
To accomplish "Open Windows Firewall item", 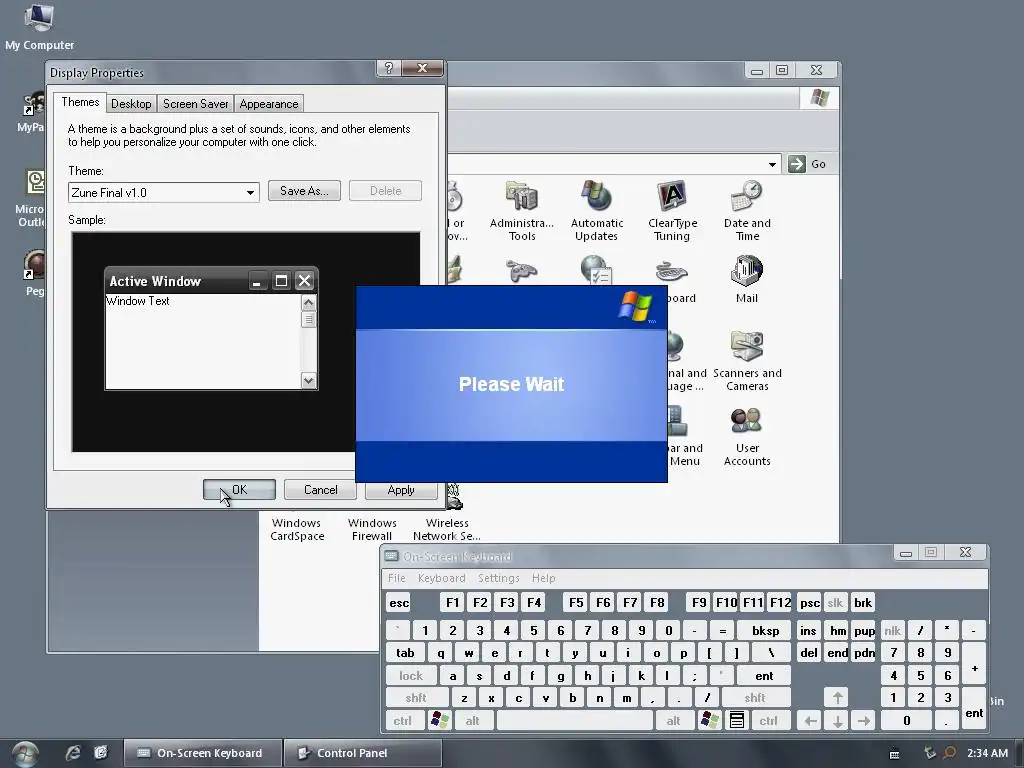I will (x=372, y=529).
